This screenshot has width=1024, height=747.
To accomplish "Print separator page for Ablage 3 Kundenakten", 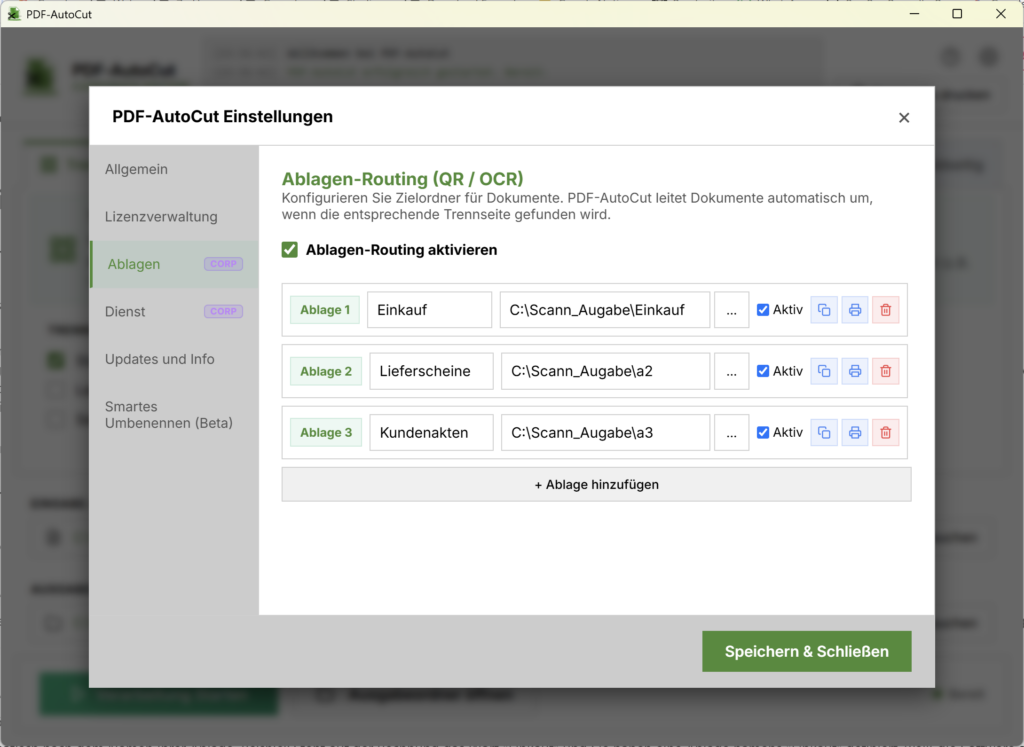I will 855,433.
